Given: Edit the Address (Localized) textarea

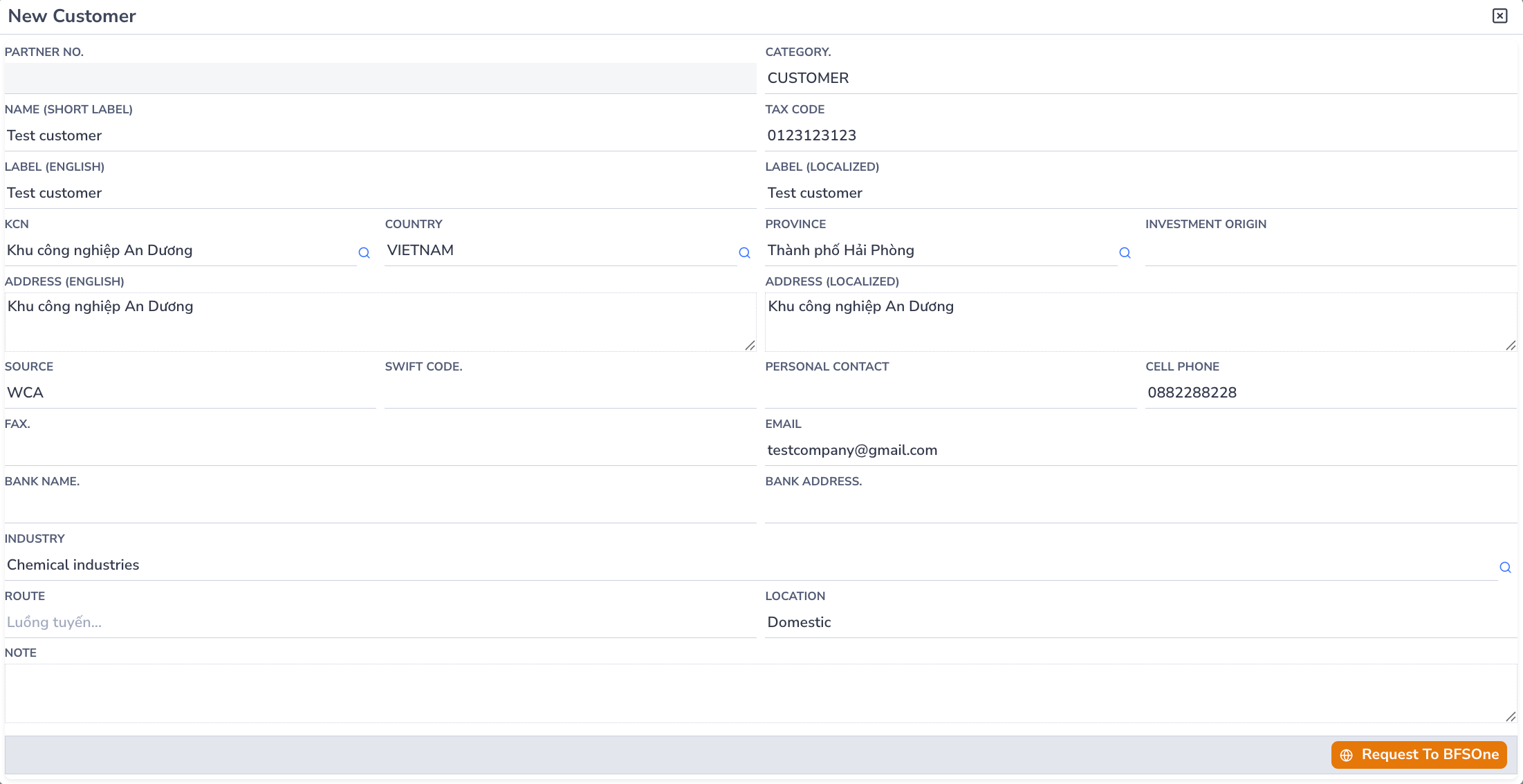Looking at the screenshot, I should 1141,322.
